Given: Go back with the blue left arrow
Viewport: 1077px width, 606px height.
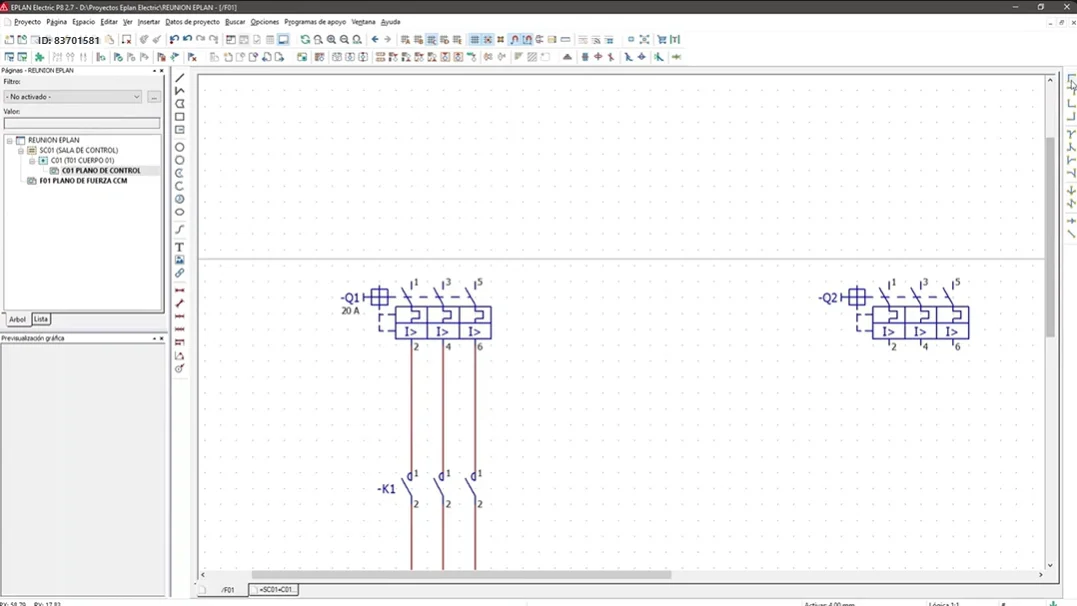Looking at the screenshot, I should [x=375, y=40].
